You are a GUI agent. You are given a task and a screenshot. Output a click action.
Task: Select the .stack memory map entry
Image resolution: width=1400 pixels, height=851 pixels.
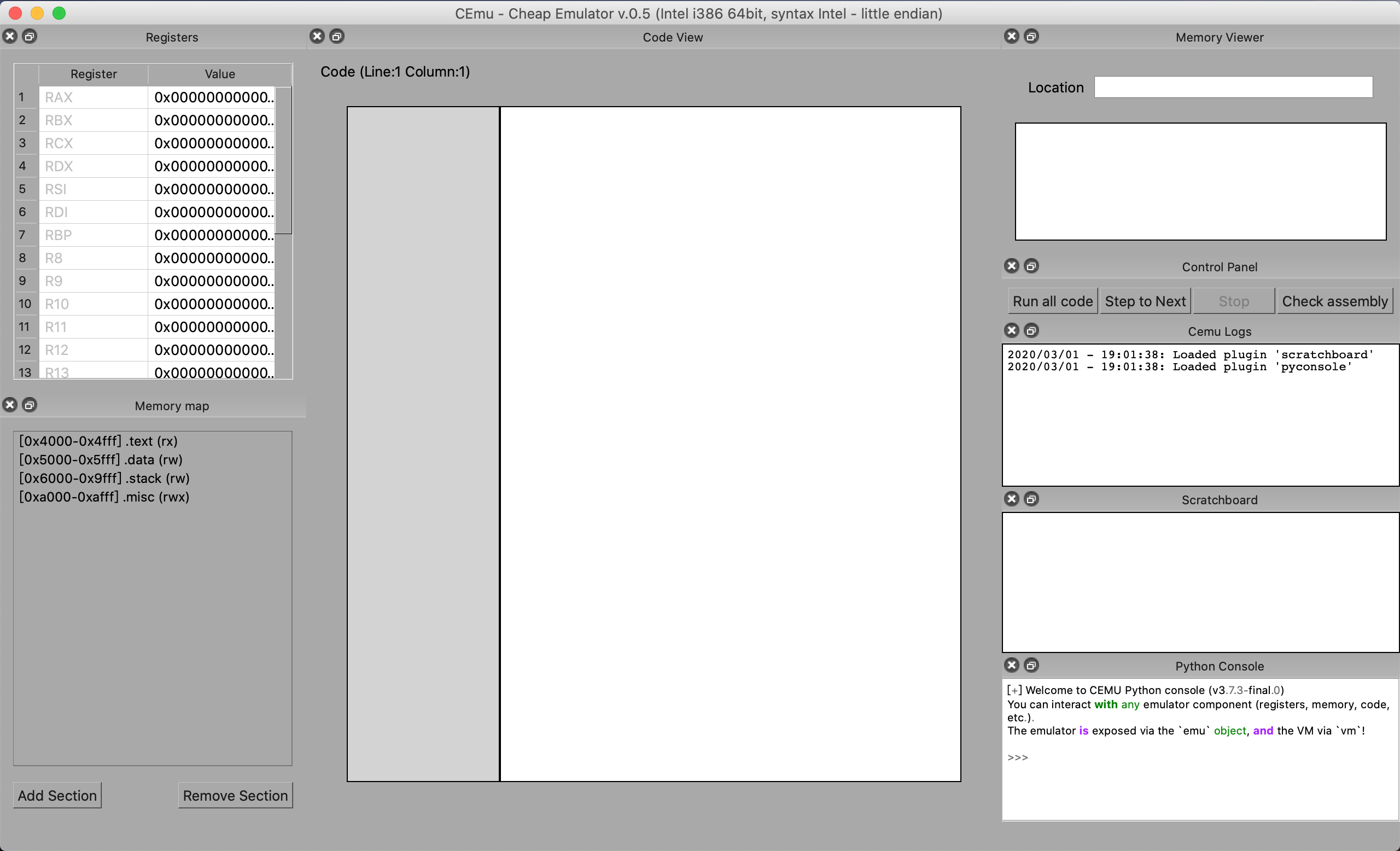pos(104,479)
